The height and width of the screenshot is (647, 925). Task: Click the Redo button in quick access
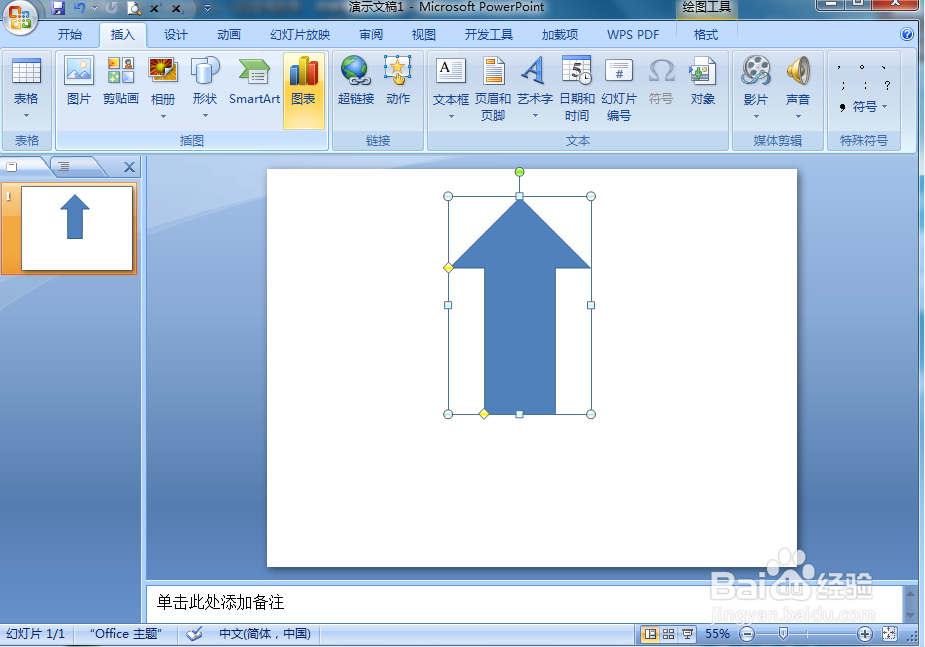click(x=111, y=8)
